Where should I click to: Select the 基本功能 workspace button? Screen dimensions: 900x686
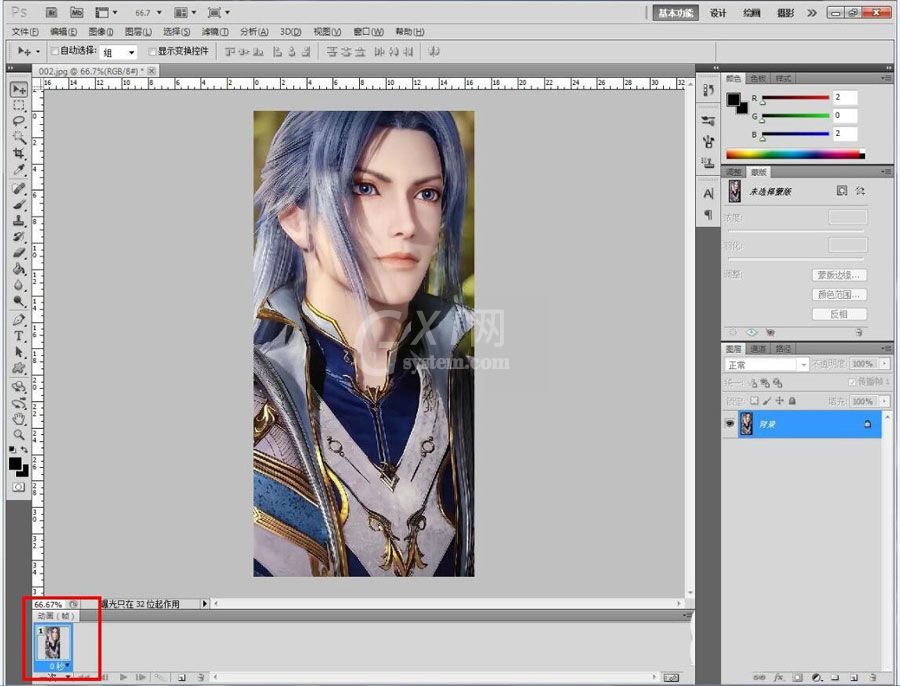[x=676, y=13]
